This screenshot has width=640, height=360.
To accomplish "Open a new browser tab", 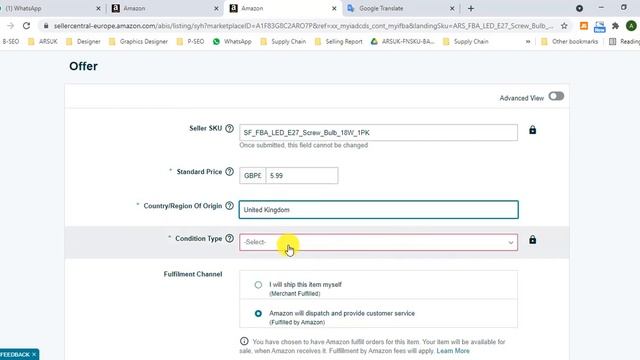I will 471,8.
